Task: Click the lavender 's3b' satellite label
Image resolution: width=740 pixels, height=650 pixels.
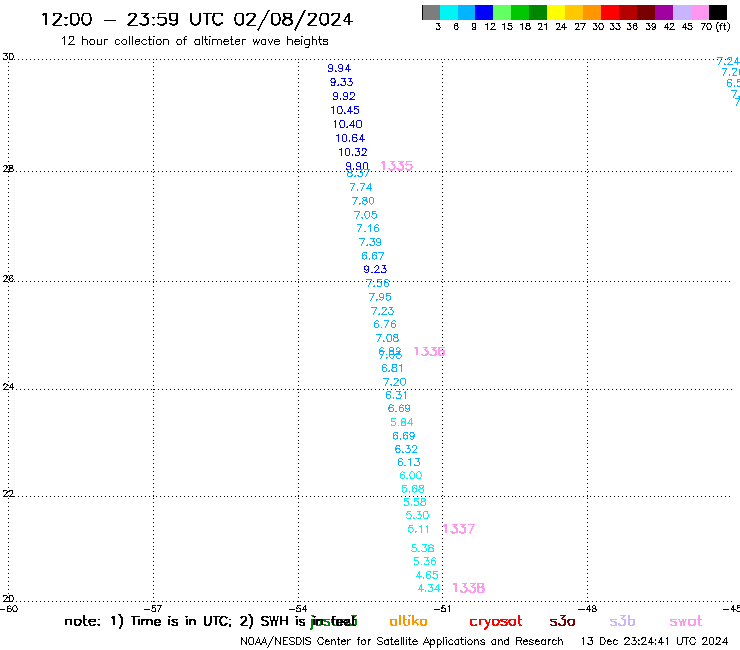Action: coord(622,621)
